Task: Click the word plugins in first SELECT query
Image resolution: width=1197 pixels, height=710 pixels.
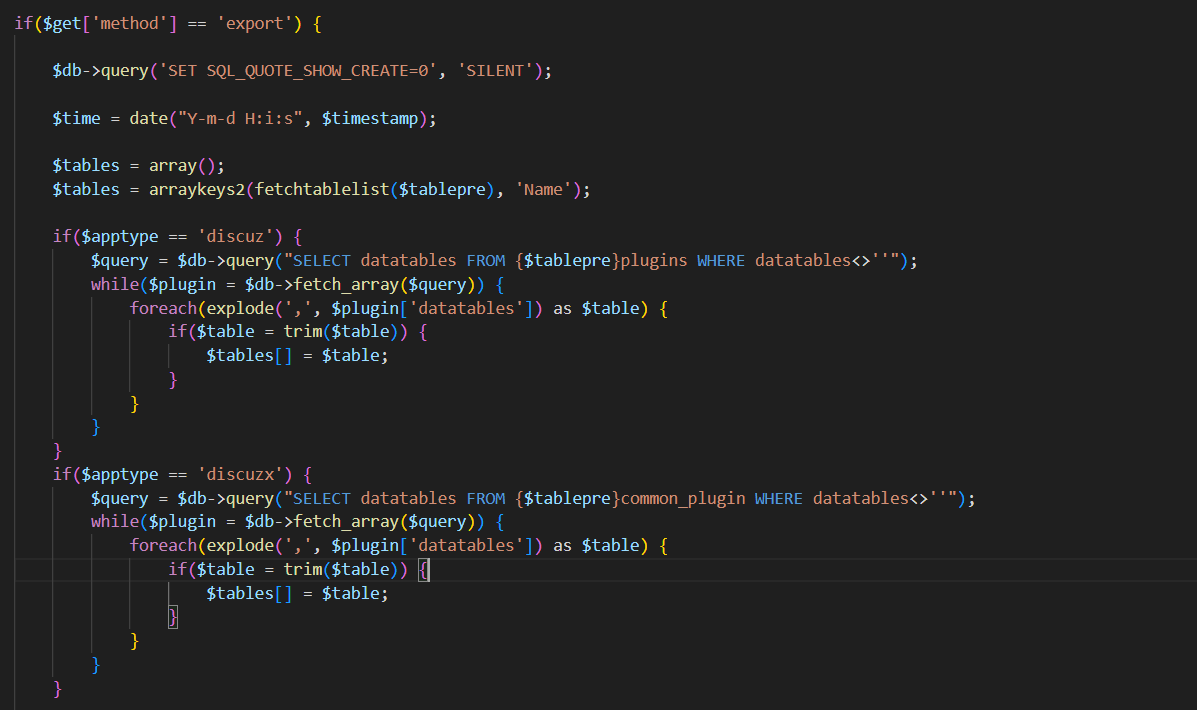Action: point(655,261)
